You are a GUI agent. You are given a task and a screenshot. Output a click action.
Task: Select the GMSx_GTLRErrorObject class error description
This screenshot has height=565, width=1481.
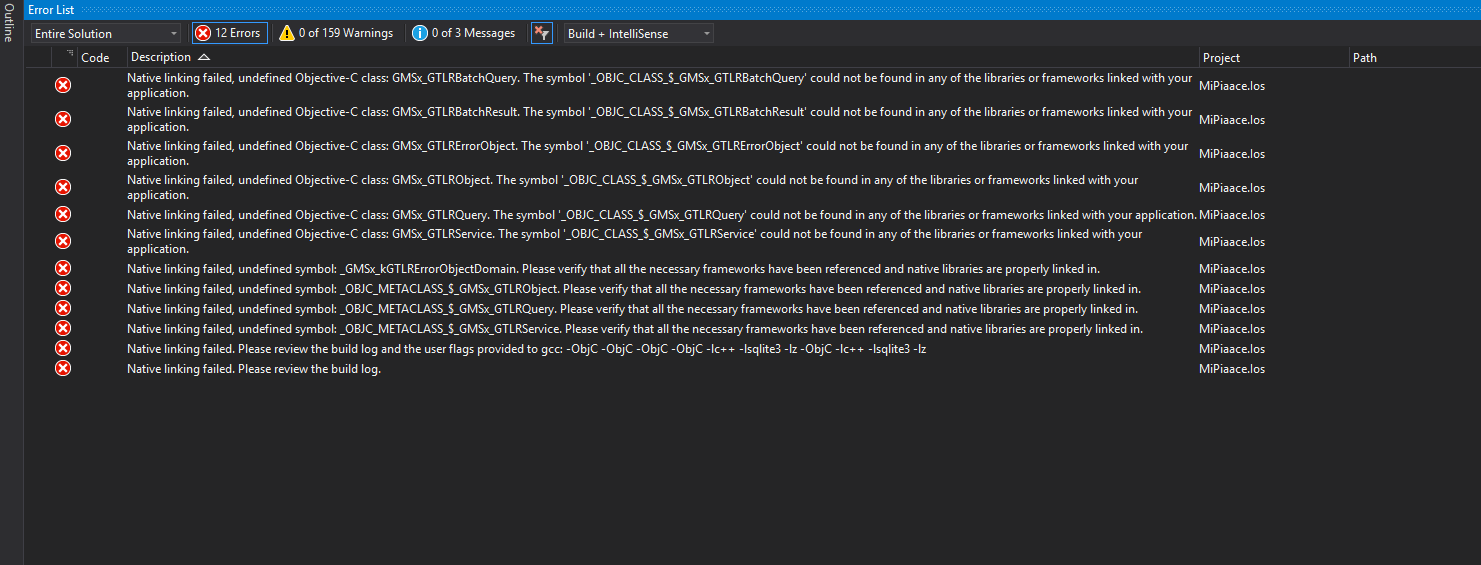658,153
